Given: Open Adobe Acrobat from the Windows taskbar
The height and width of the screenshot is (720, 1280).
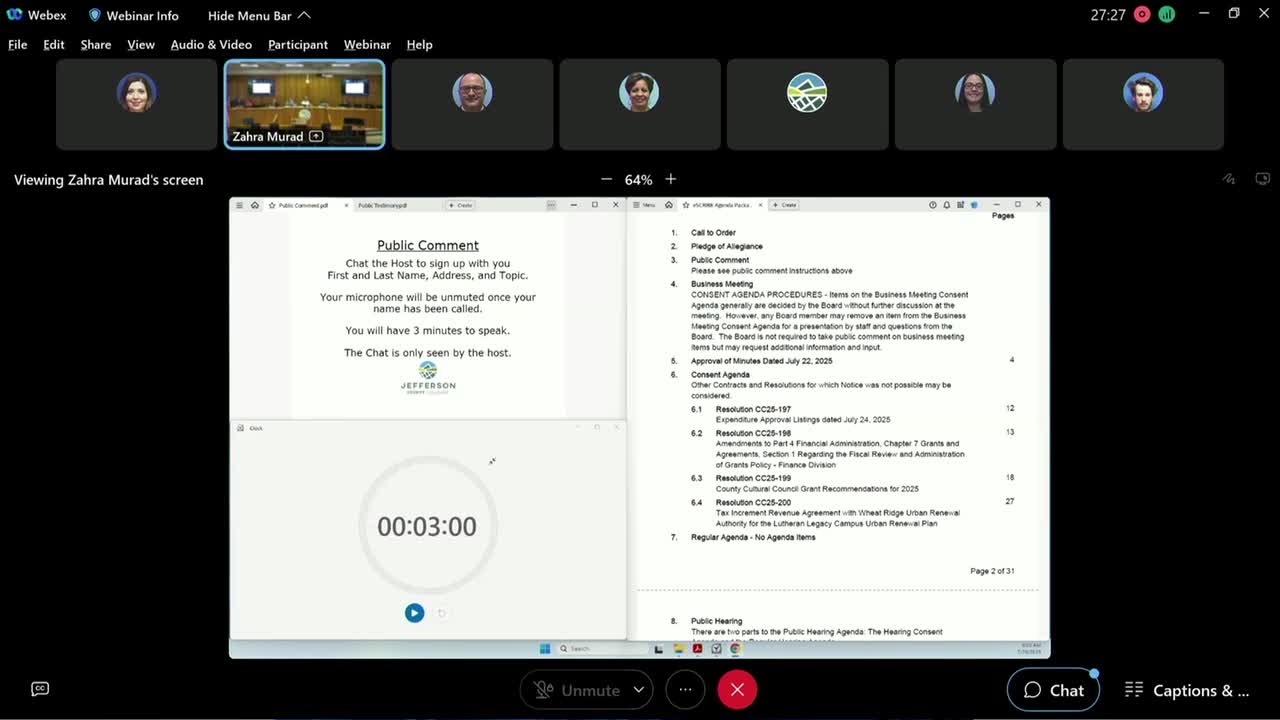Looking at the screenshot, I should 698,649.
